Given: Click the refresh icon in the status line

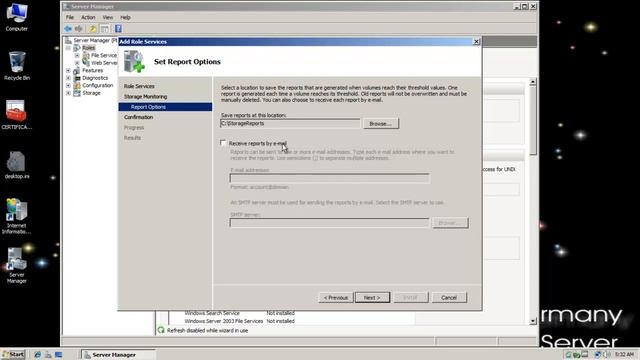Looking at the screenshot, I should click(x=161, y=330).
